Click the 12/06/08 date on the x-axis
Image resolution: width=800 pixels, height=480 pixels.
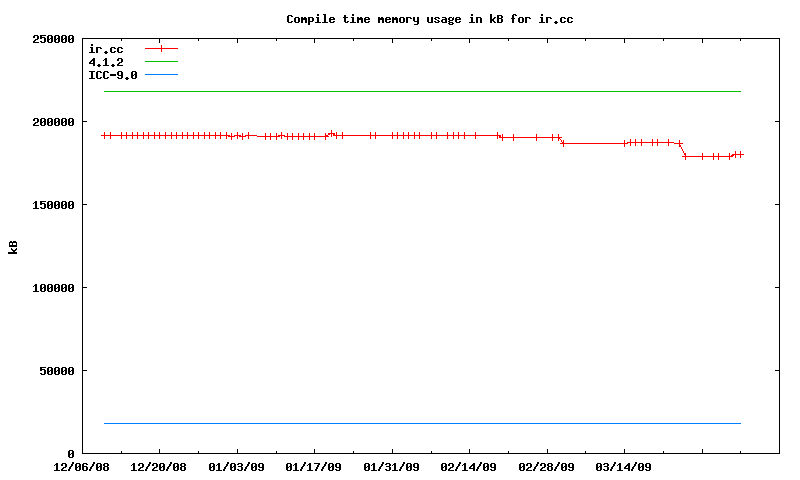[x=81, y=467]
